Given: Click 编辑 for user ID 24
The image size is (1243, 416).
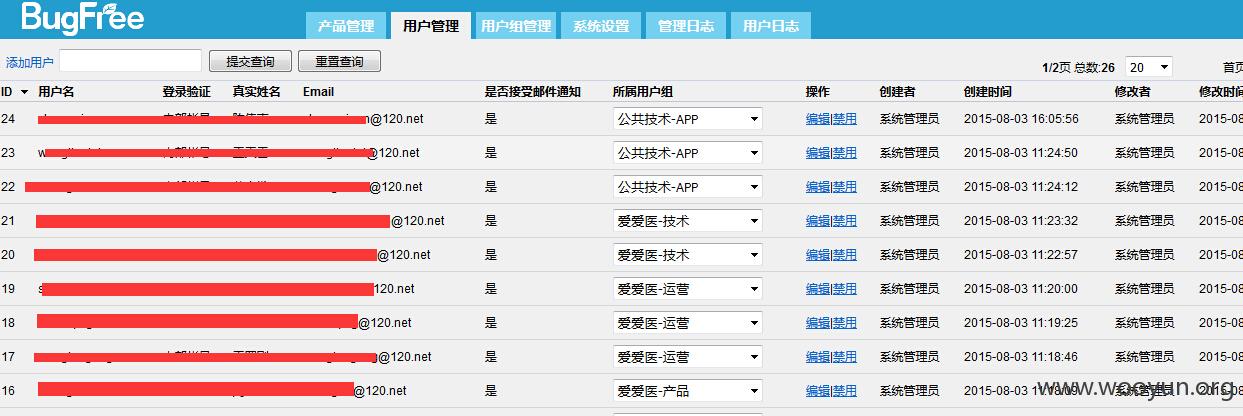Looking at the screenshot, I should tap(818, 119).
